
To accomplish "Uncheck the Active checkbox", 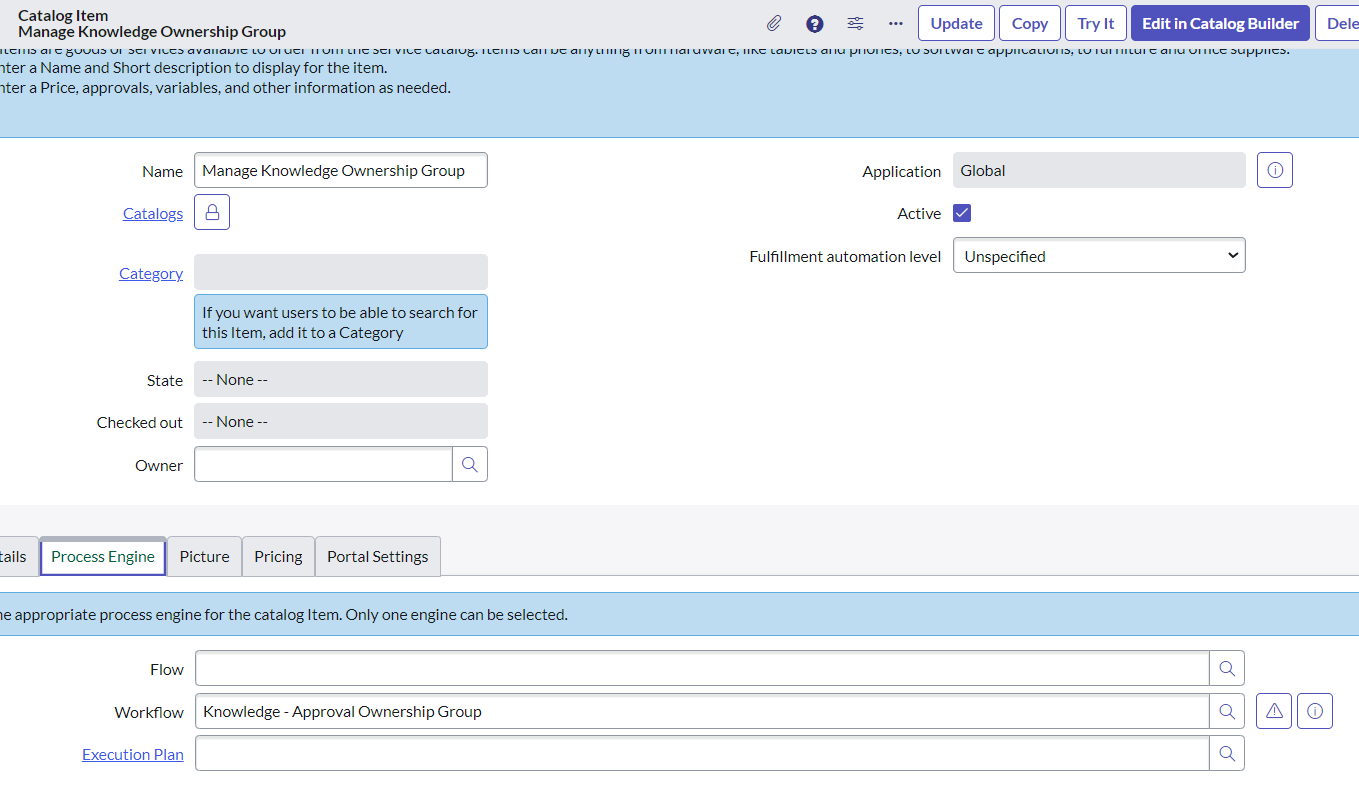I will click(962, 213).
